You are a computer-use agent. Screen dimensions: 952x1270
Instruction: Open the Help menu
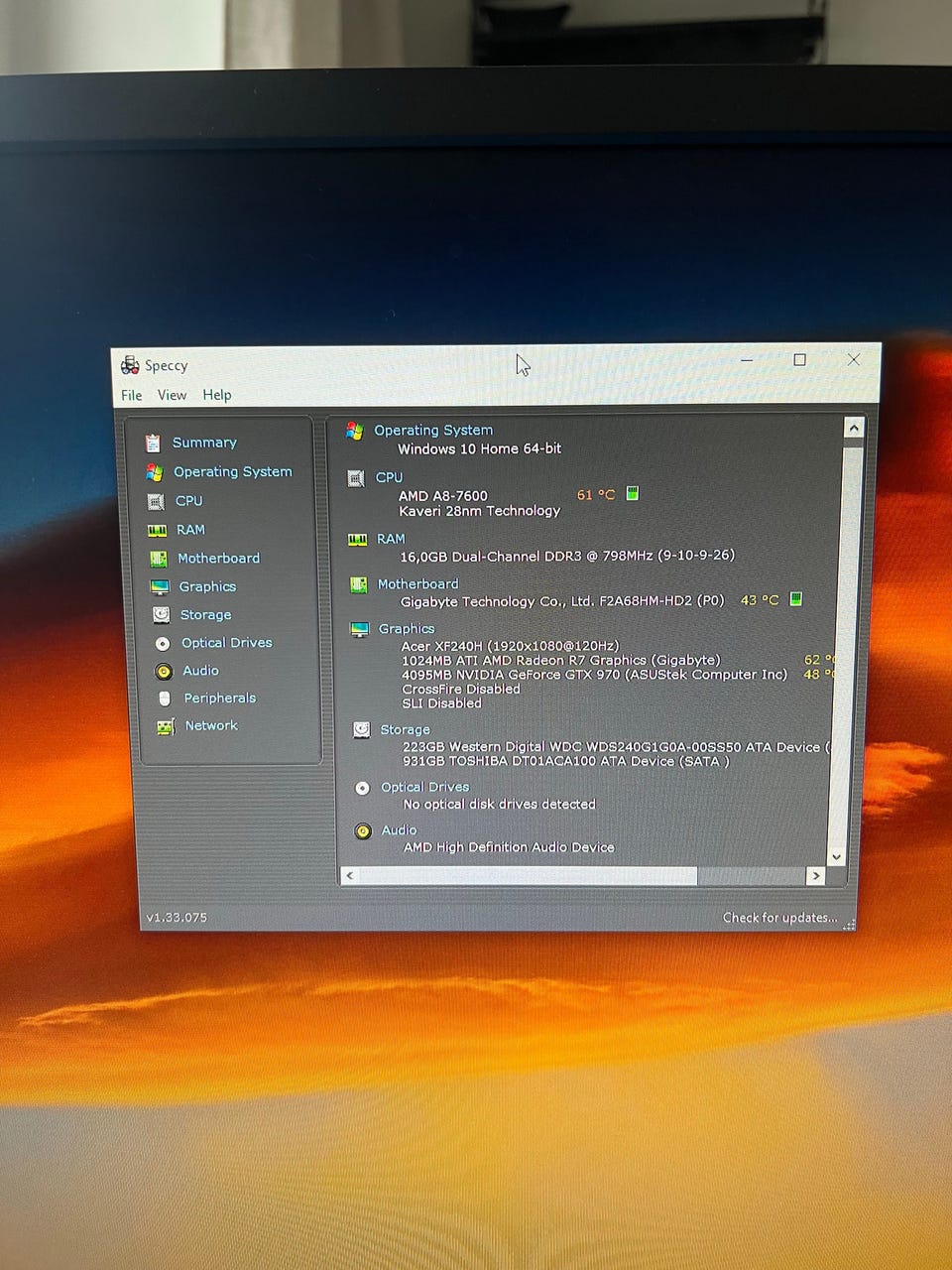217,395
